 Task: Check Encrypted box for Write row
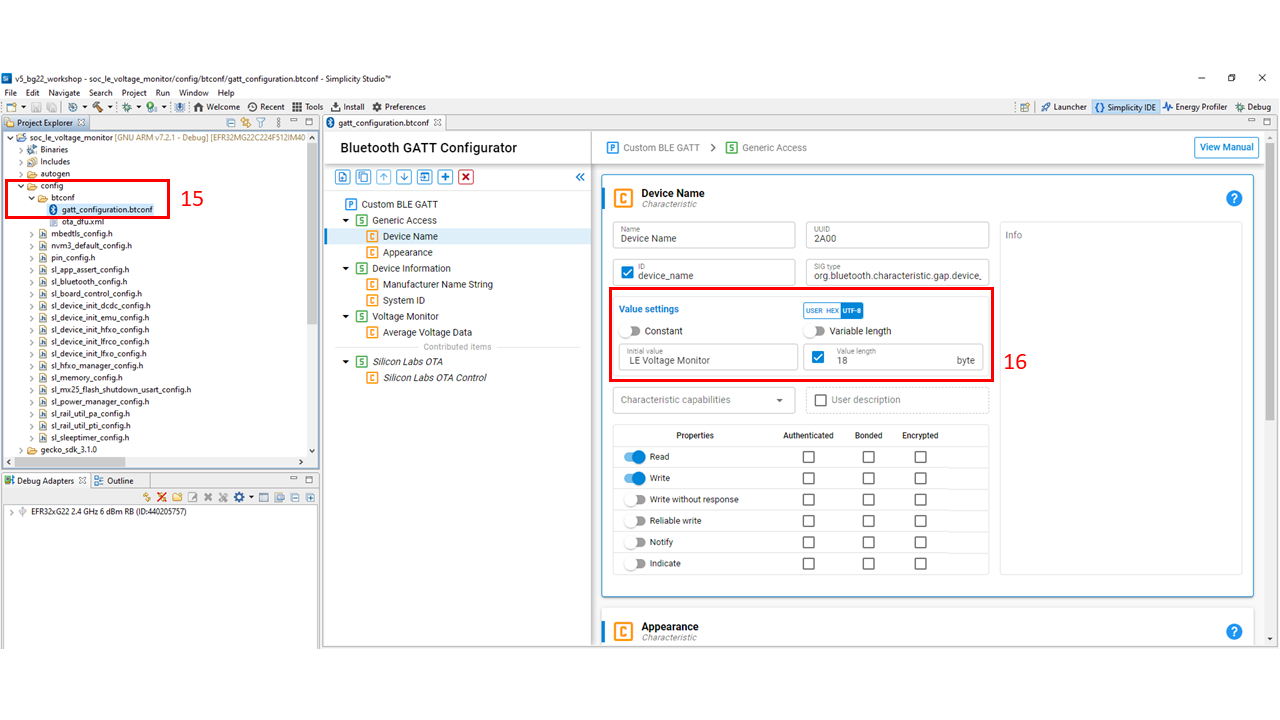point(920,478)
